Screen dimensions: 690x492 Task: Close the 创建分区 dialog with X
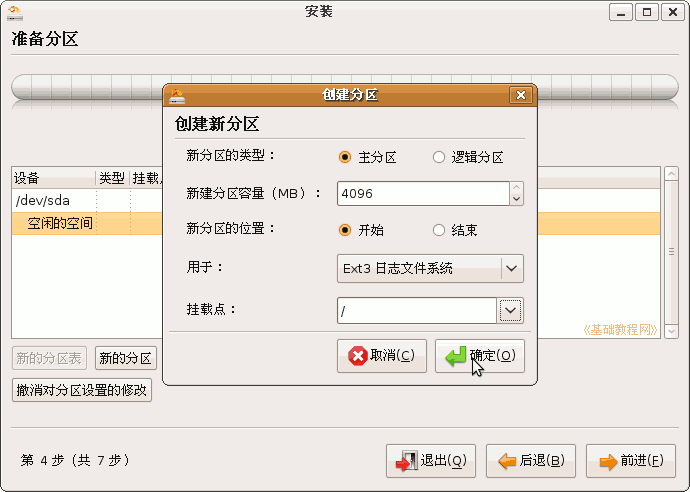coord(521,95)
